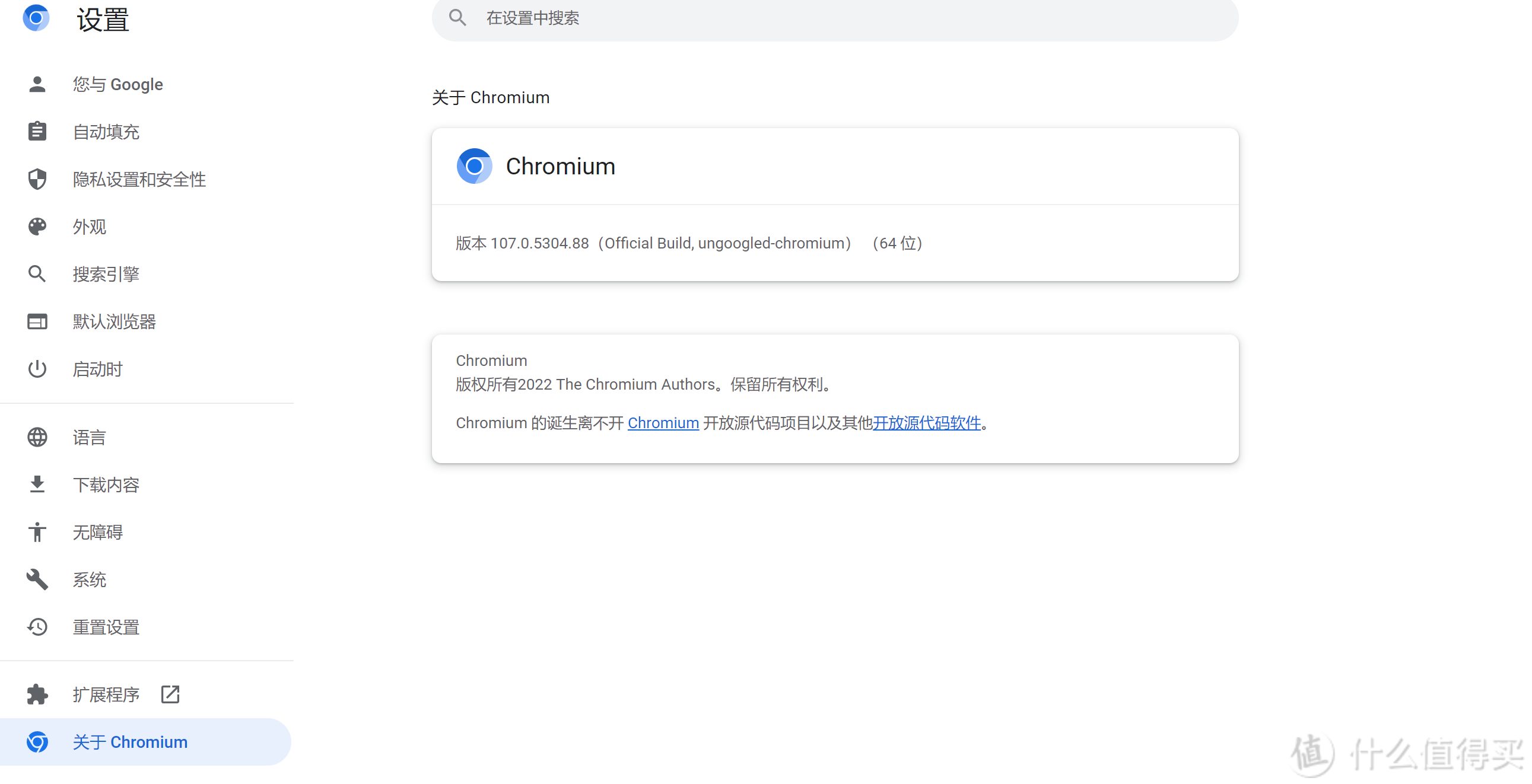Open extensions in new tab via external-link icon
The image size is (1532, 784).
coord(170,694)
